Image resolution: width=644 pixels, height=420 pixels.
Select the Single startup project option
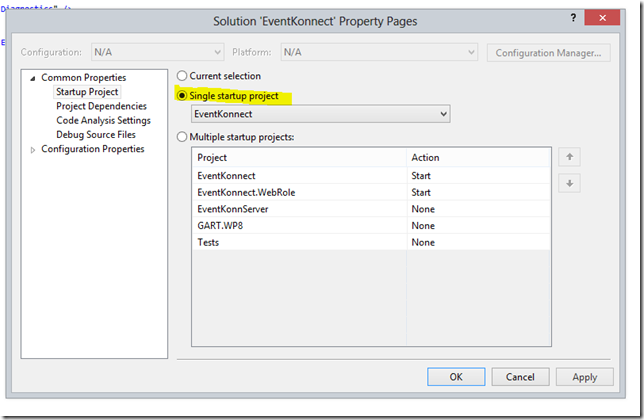[x=182, y=96]
